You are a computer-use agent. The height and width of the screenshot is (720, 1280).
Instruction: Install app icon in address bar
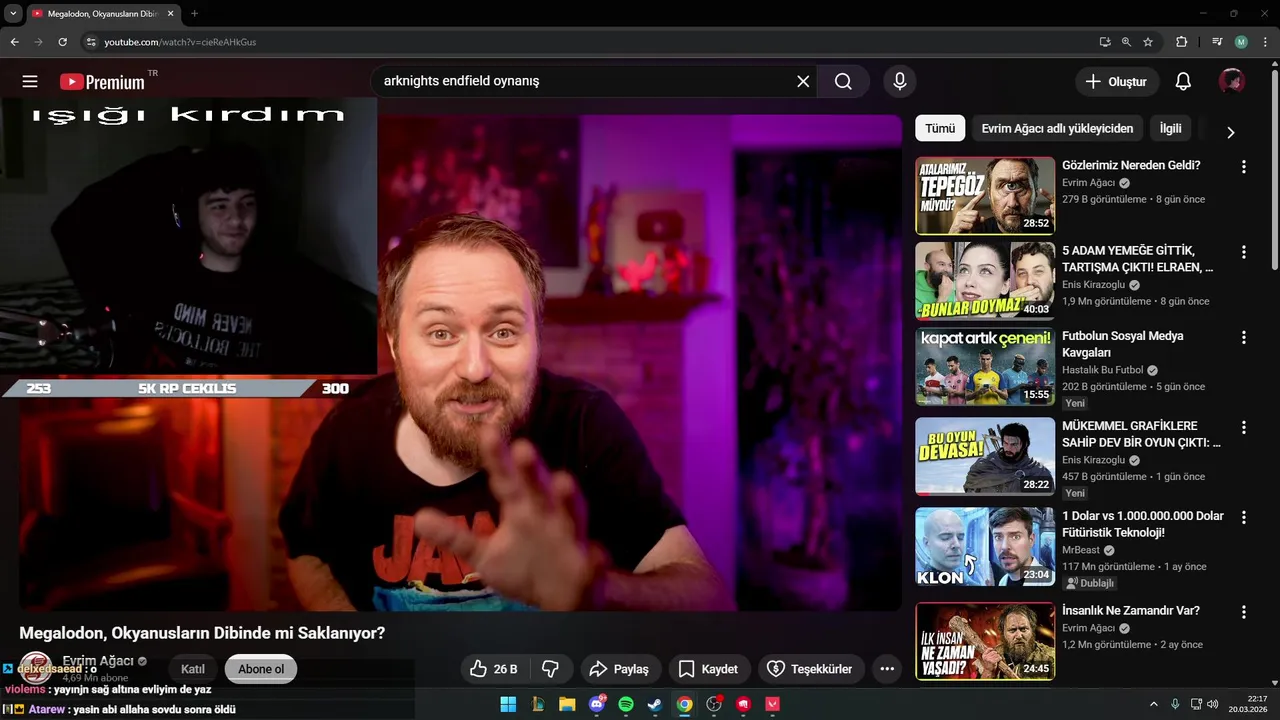pyautogui.click(x=1104, y=42)
